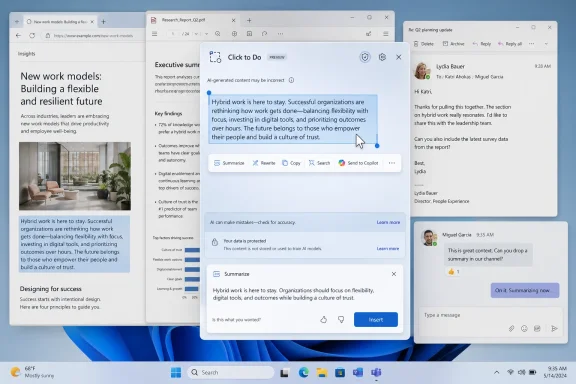Click the info icon beside AI-generated content notice
Viewport: 576px width, 384px height.
click(291, 80)
